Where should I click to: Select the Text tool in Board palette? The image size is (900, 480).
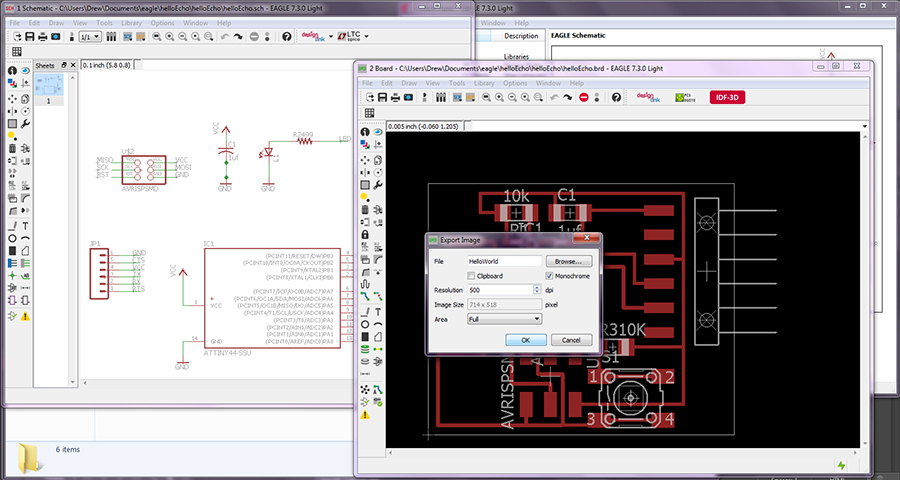click(378, 312)
